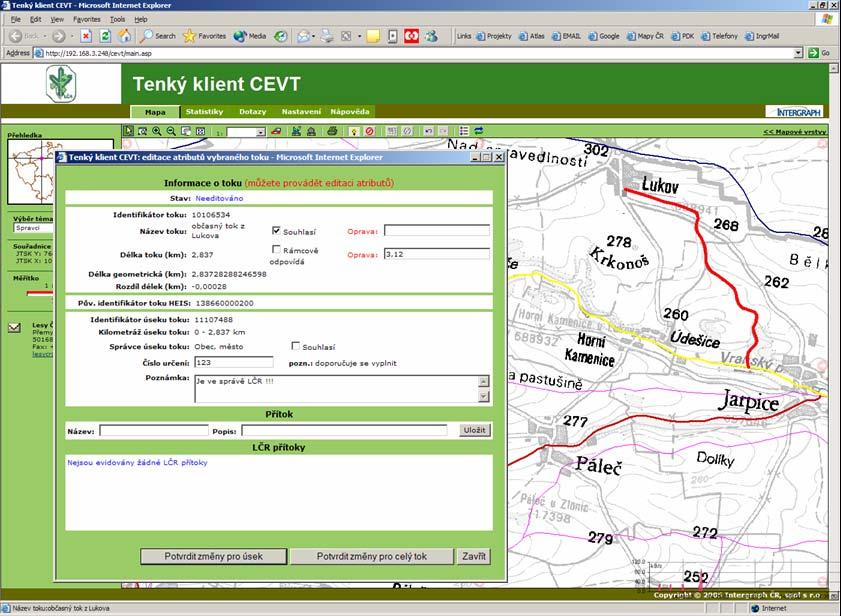The image size is (841, 616).
Task: Click Potvrdit změny pro úsek button
Action: point(213,556)
